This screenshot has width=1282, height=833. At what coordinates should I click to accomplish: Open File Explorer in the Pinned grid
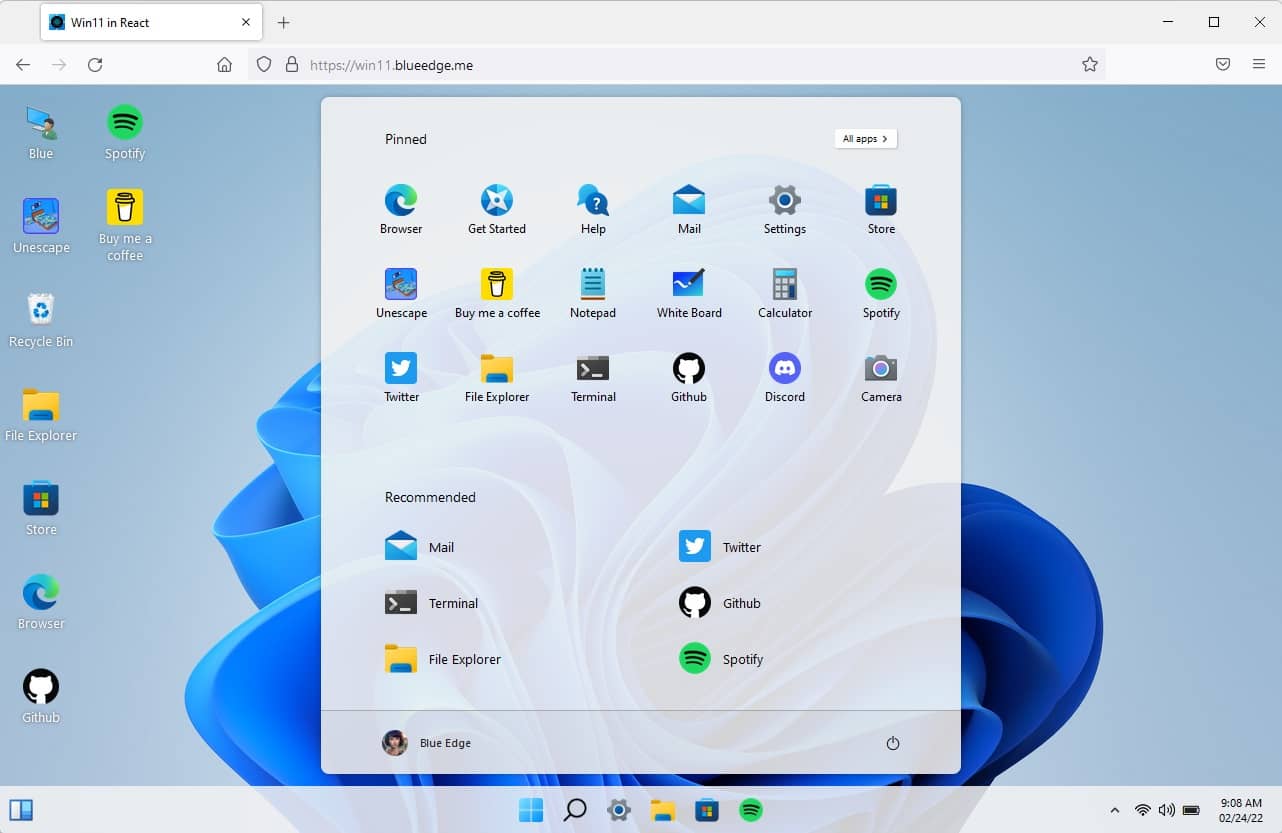point(497,378)
